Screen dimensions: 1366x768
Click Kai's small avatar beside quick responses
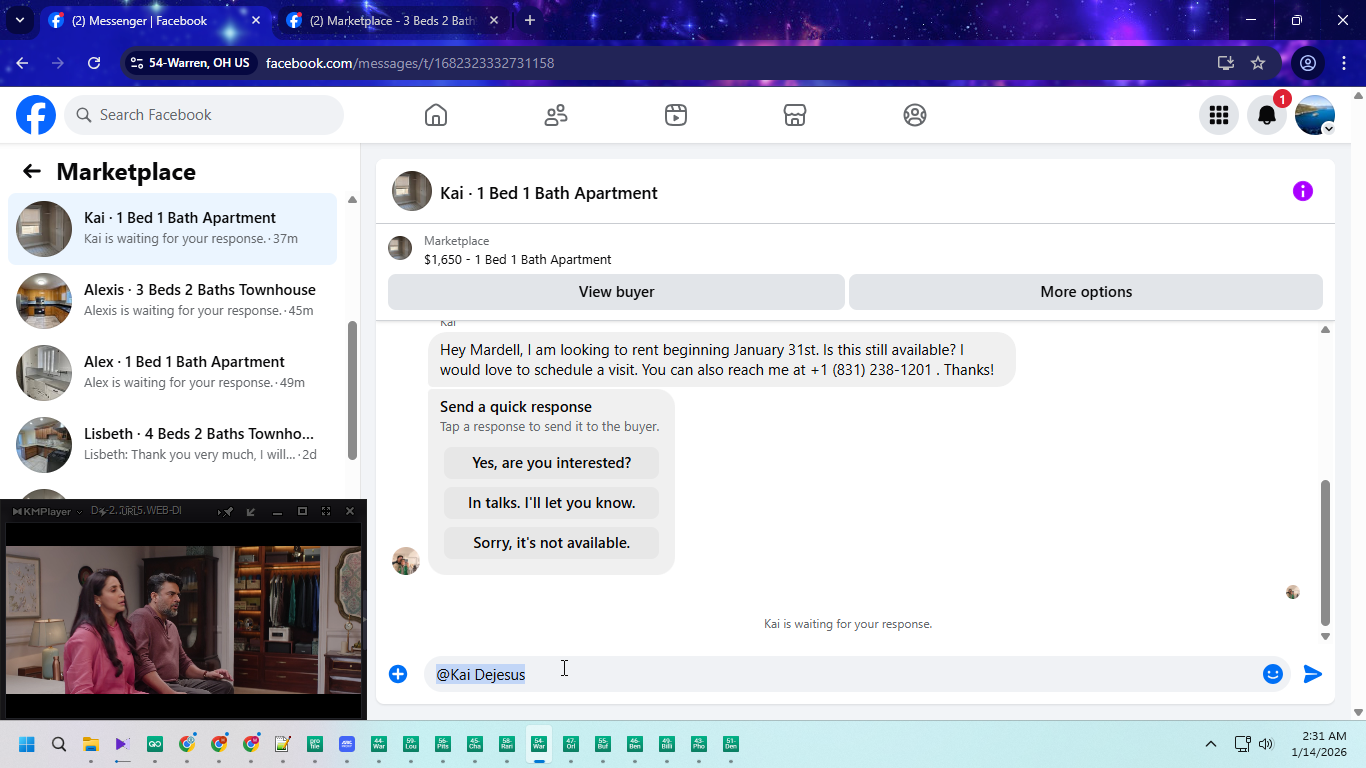406,561
